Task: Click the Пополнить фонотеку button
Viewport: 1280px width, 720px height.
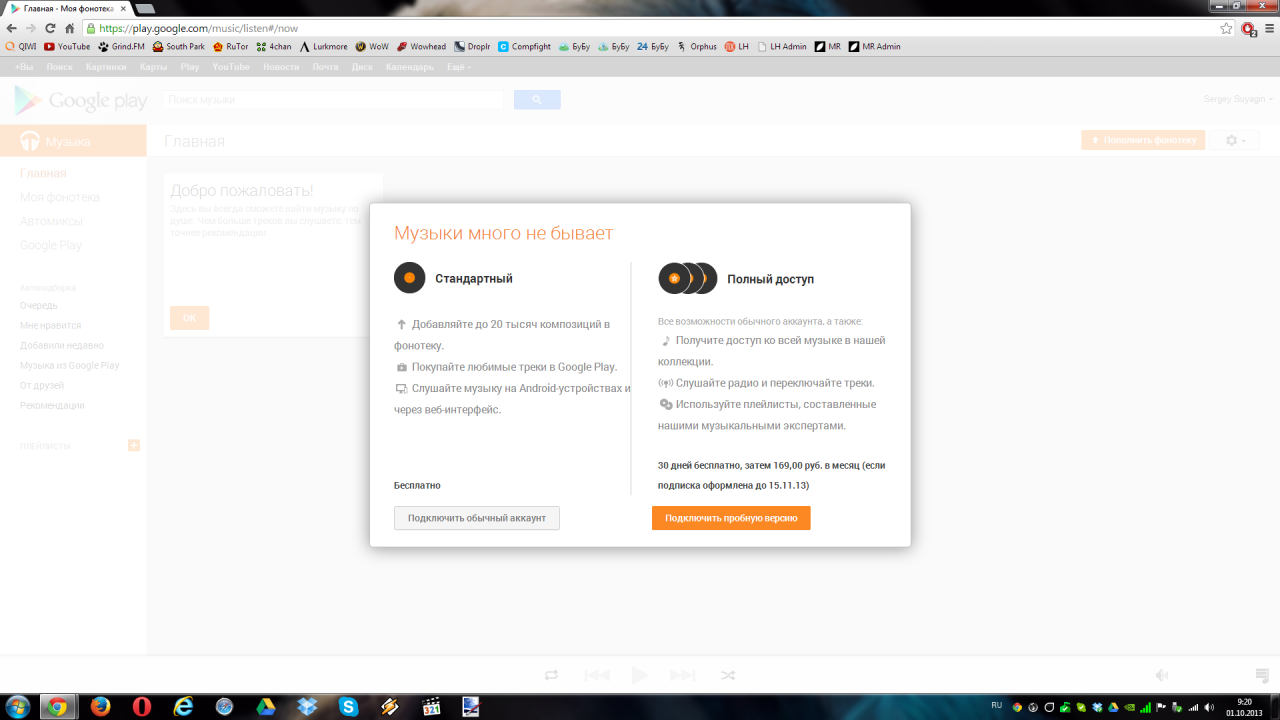Action: [x=1143, y=140]
